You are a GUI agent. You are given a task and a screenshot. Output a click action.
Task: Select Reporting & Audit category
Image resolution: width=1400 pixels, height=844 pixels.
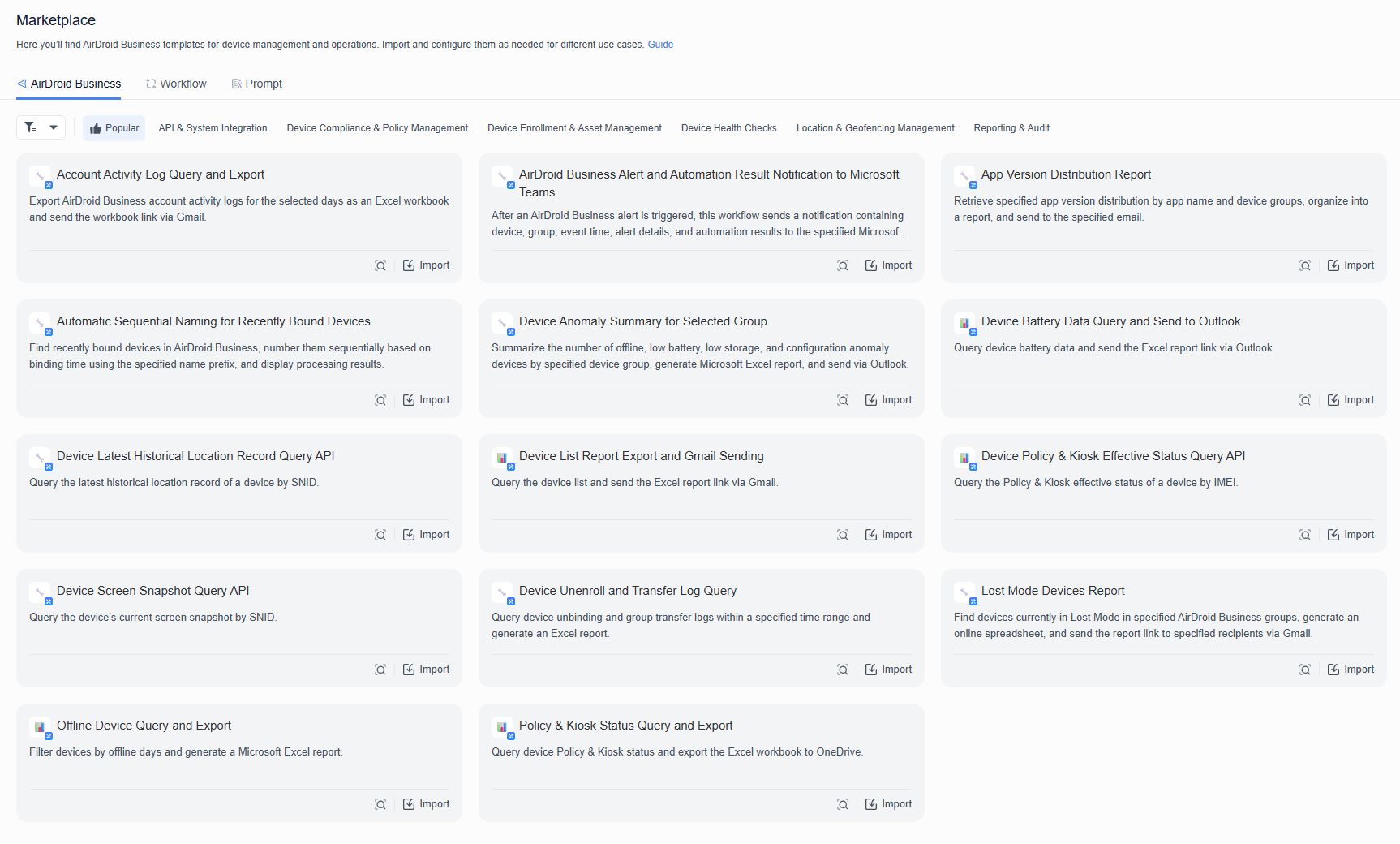[x=1011, y=128]
